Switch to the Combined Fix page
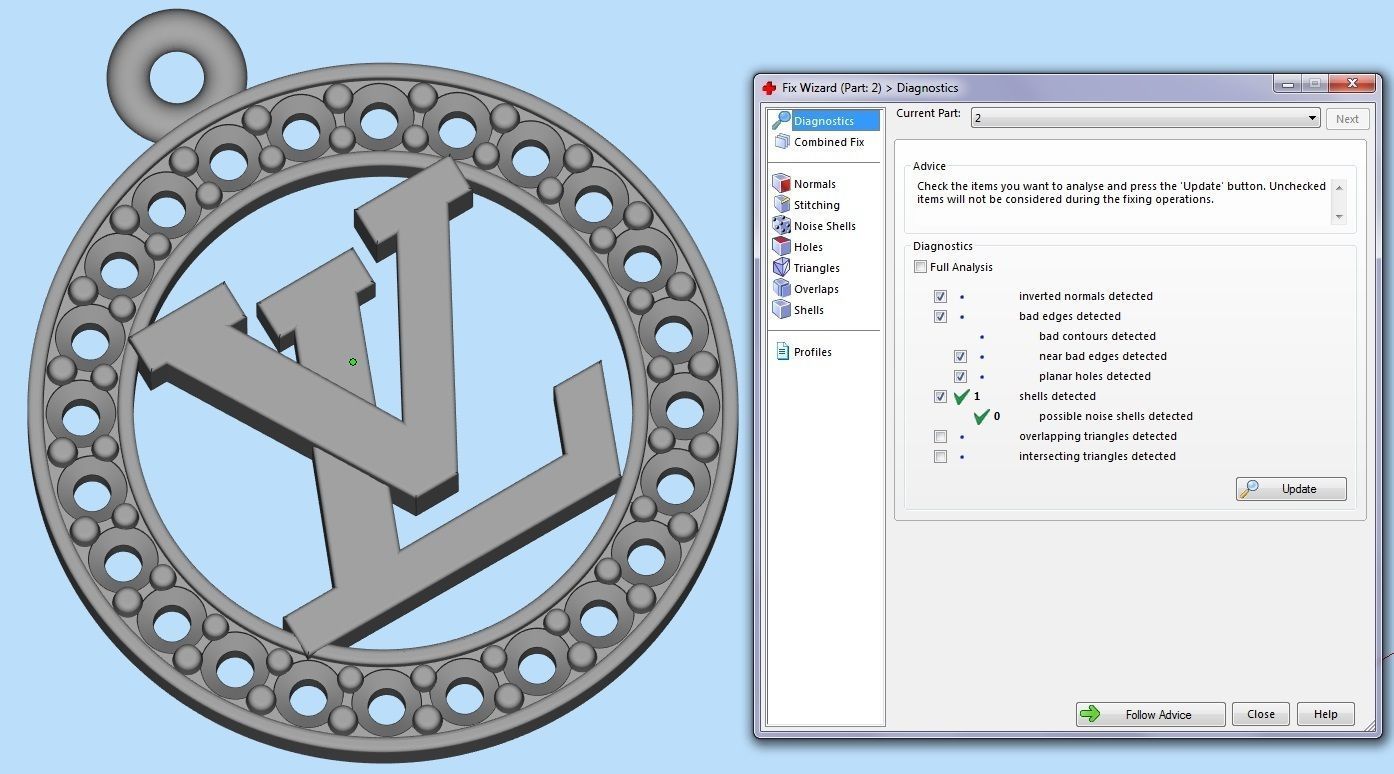 tap(829, 142)
